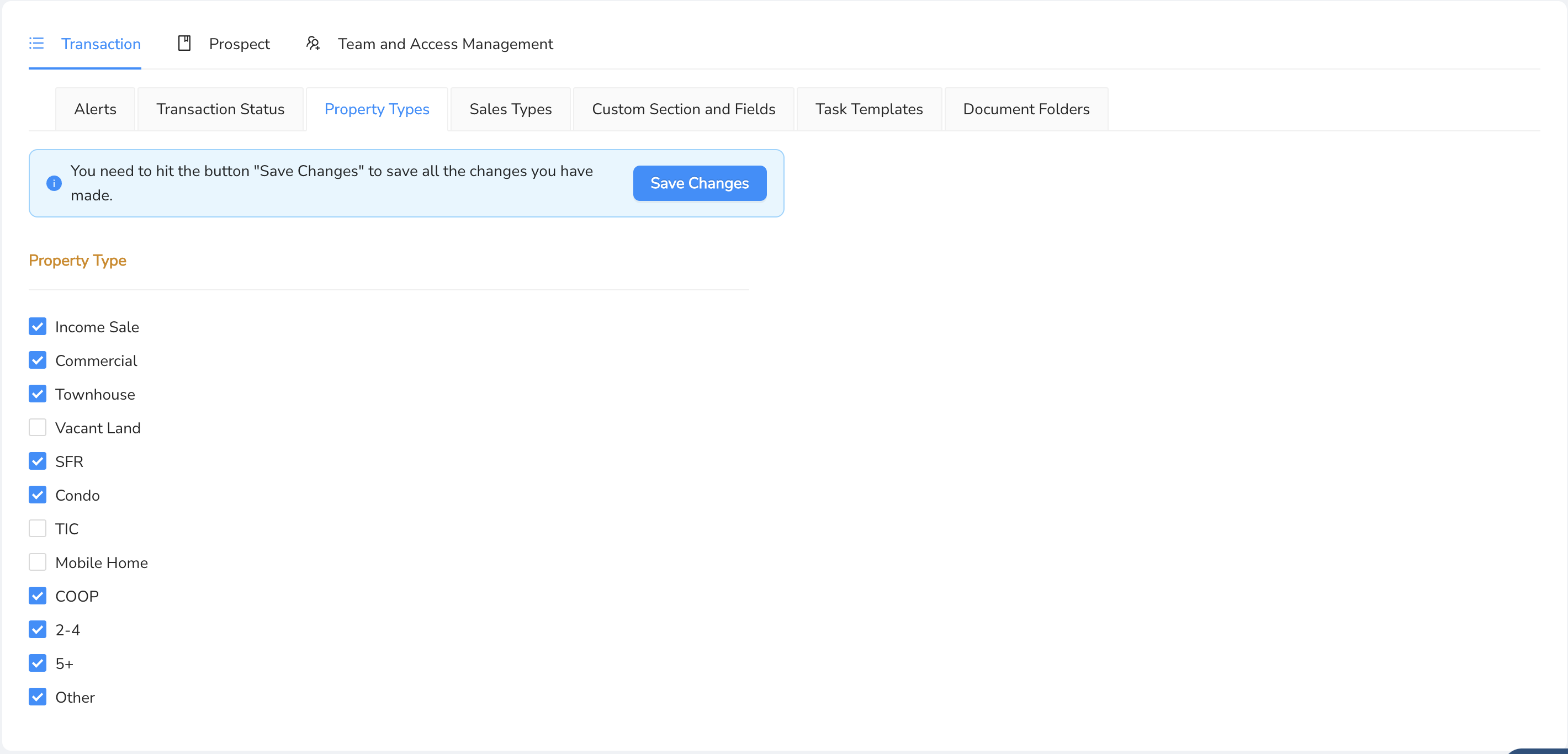
Task: Click the Transaction list icon
Action: (36, 43)
